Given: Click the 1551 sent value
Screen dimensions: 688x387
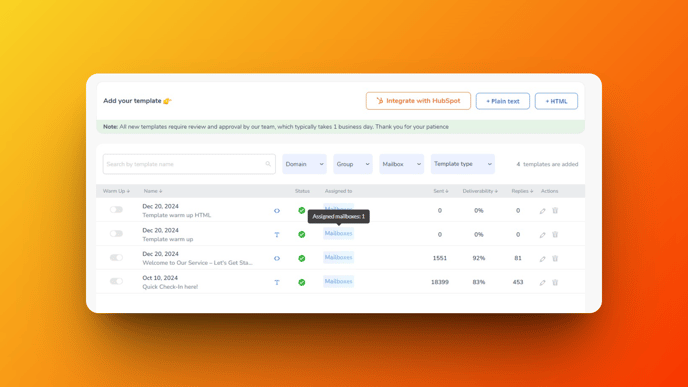Looking at the screenshot, I should coord(440,258).
